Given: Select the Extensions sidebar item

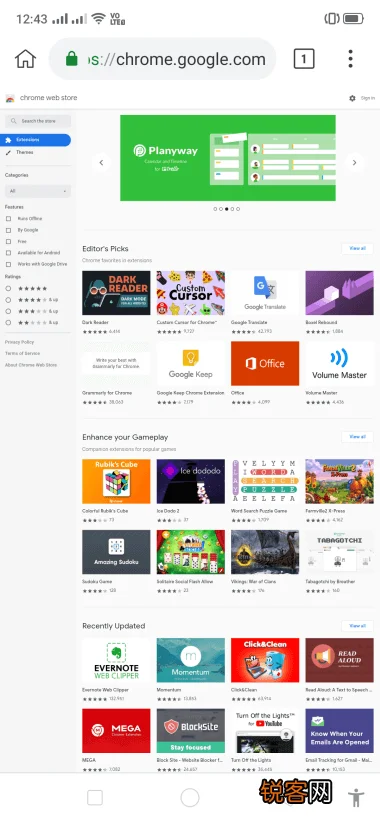Looking at the screenshot, I should [35, 140].
